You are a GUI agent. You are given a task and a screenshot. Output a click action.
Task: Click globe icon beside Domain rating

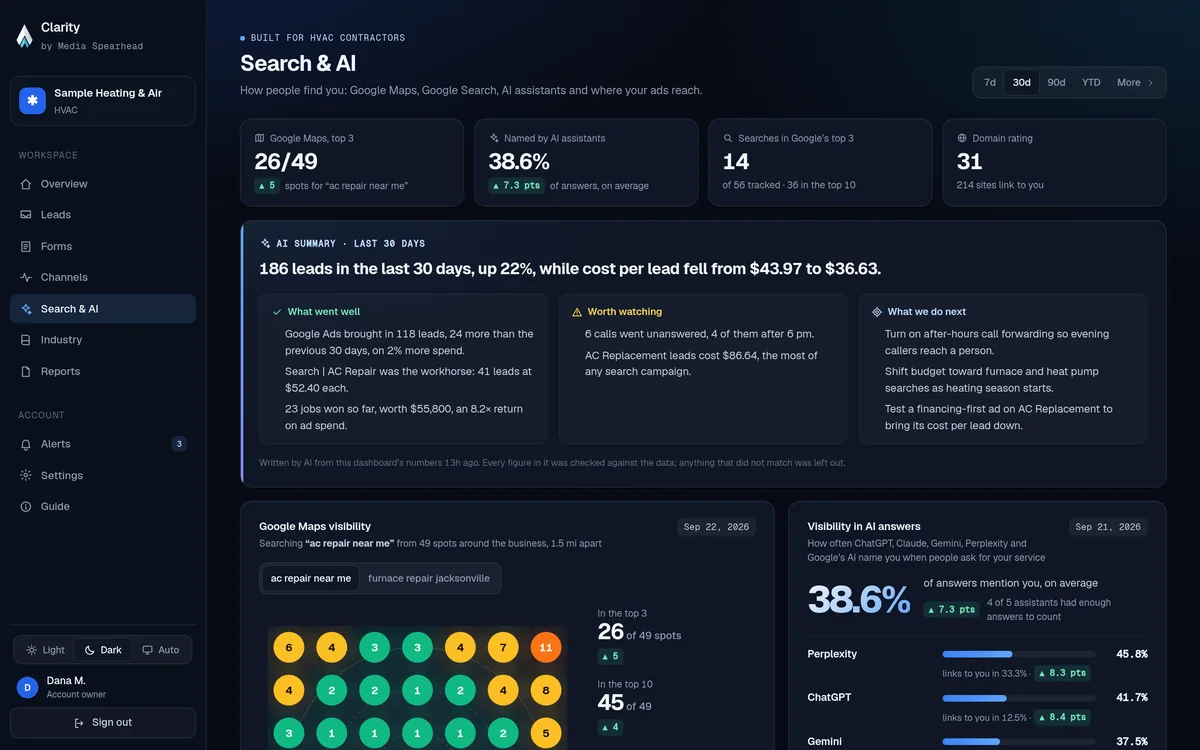coord(962,138)
